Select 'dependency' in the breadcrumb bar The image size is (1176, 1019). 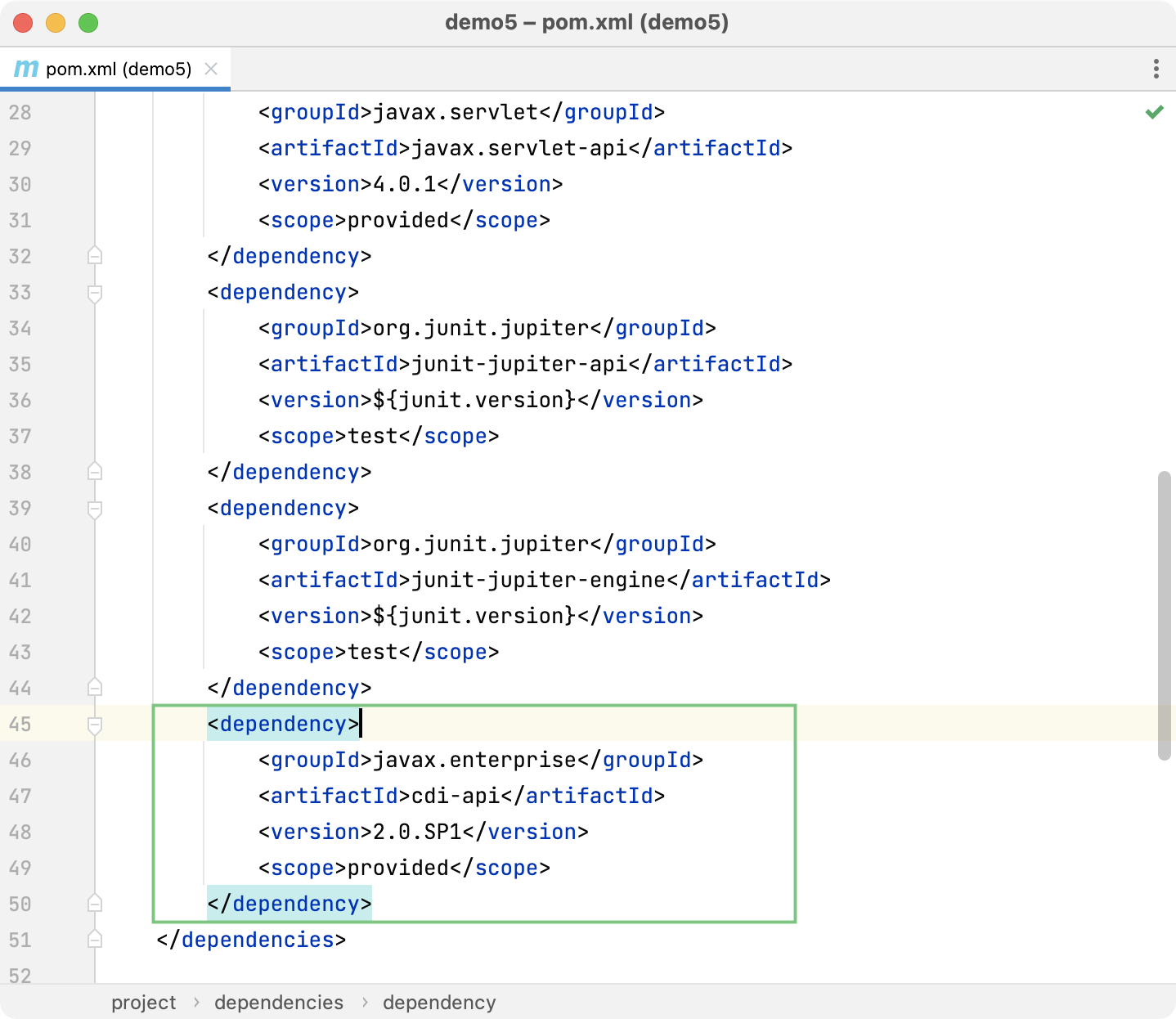439,1003
